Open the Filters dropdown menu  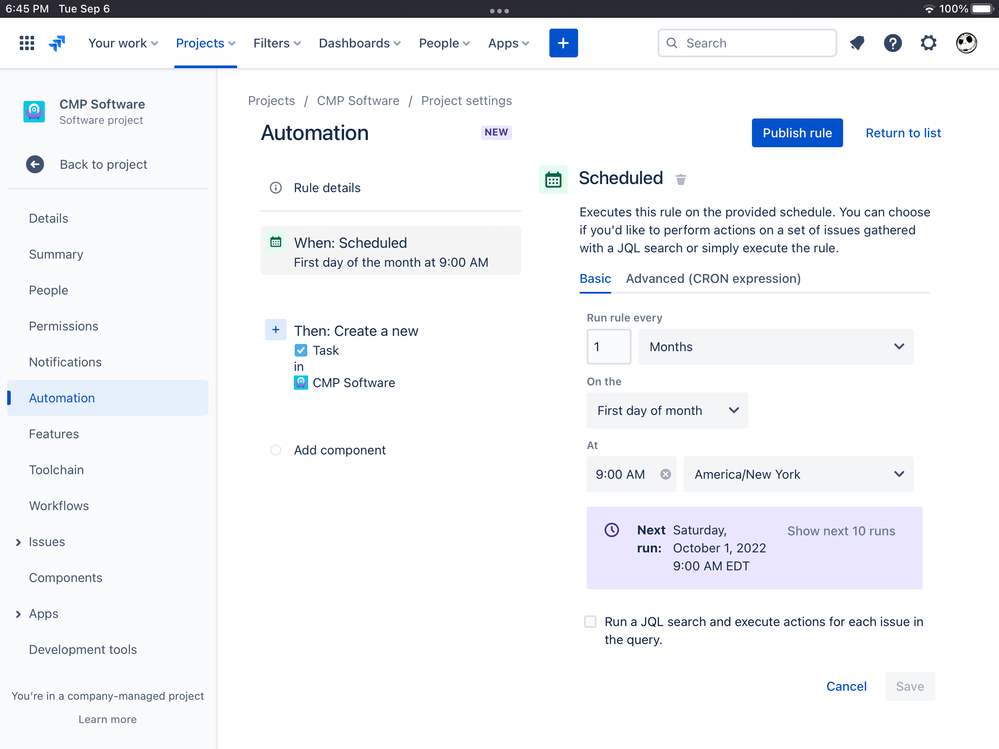[x=277, y=43]
